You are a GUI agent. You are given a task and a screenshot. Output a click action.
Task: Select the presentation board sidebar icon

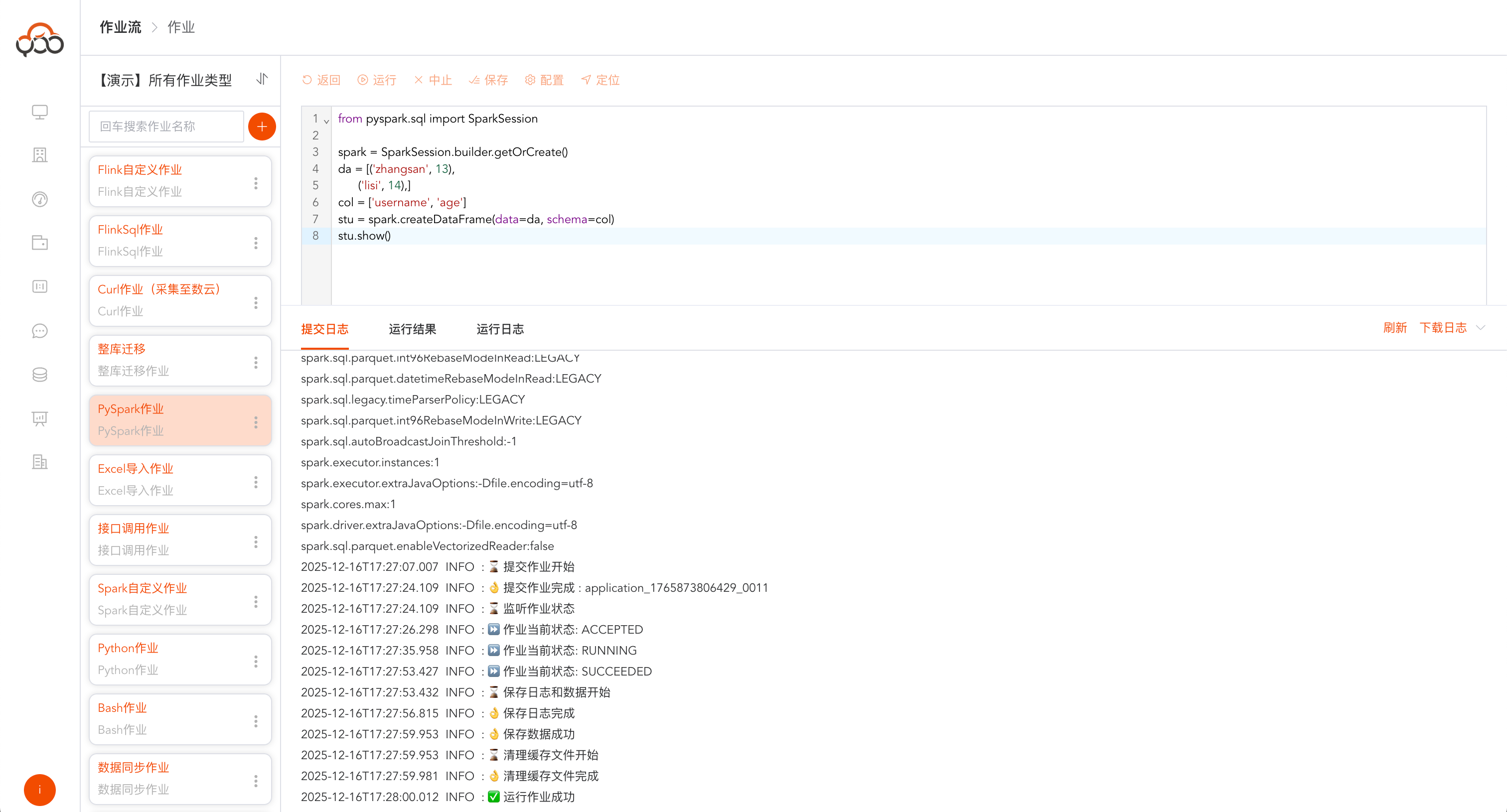(x=39, y=418)
